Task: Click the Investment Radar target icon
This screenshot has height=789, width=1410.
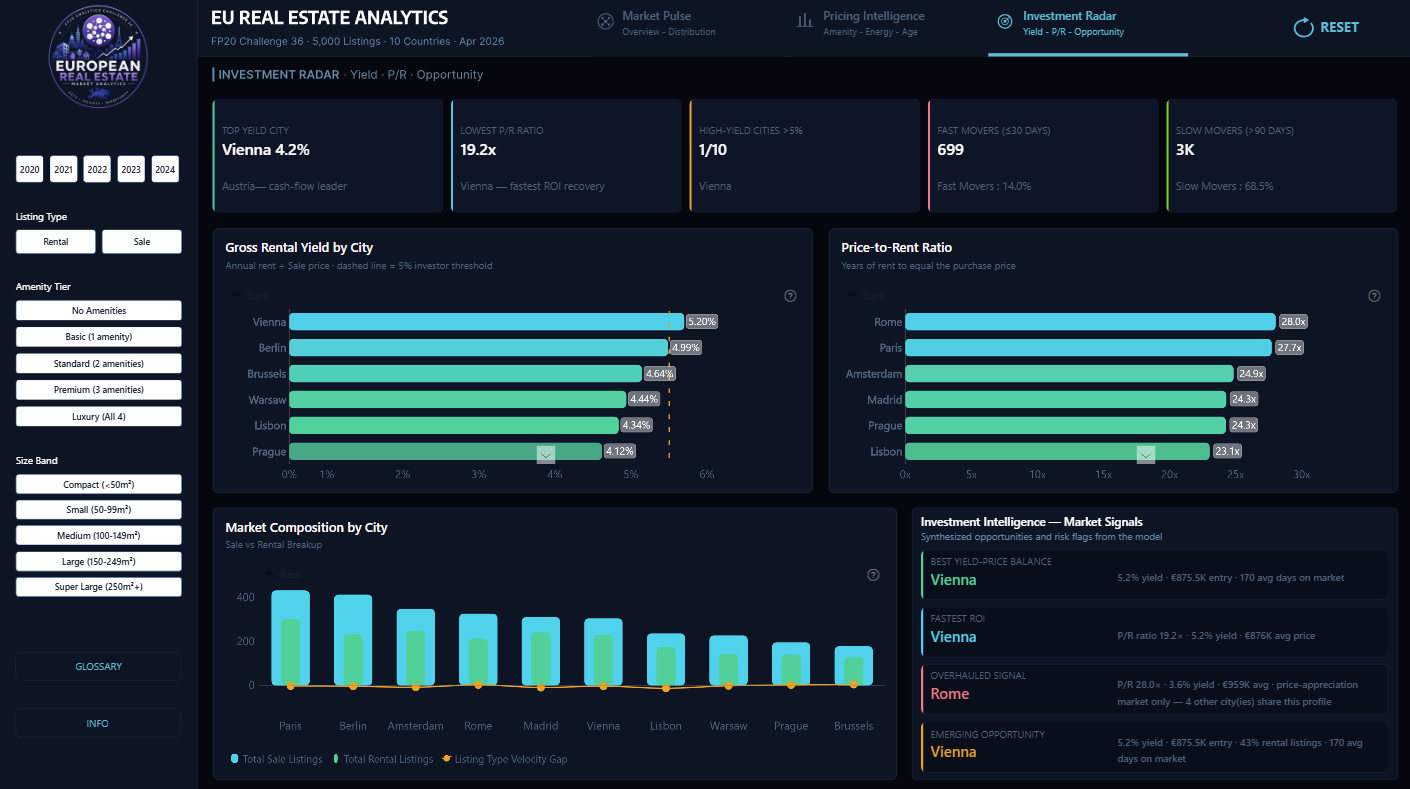Action: click(1004, 22)
